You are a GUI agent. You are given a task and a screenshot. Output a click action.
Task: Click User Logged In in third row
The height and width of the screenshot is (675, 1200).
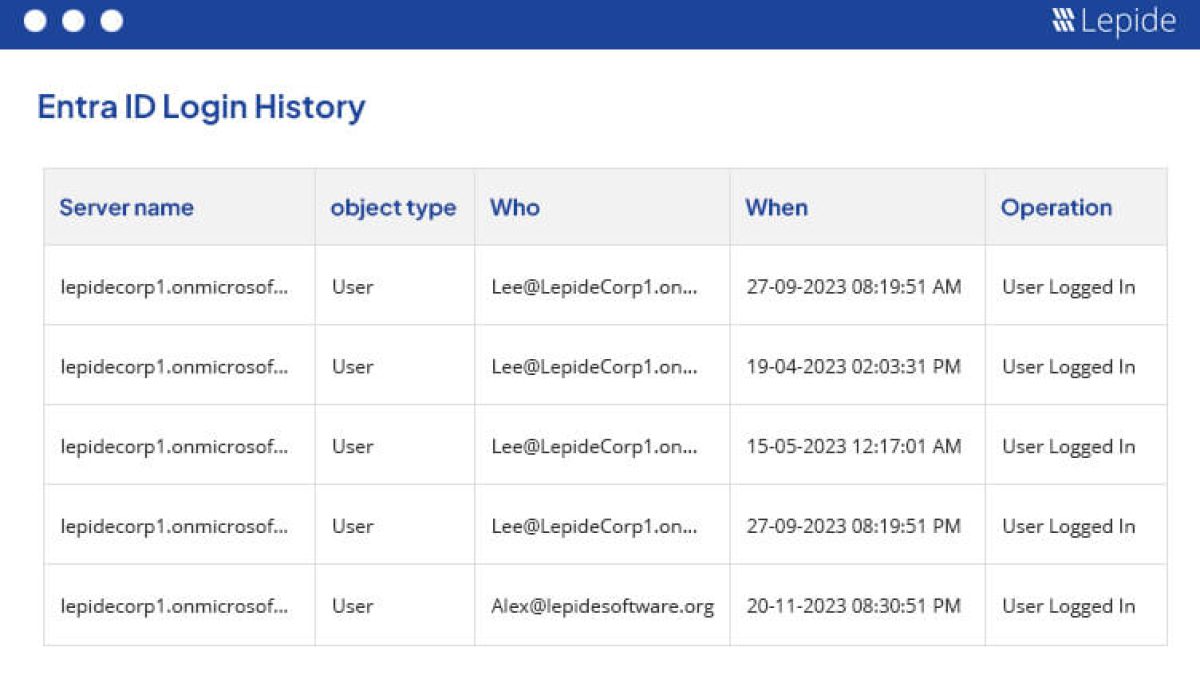1068,446
